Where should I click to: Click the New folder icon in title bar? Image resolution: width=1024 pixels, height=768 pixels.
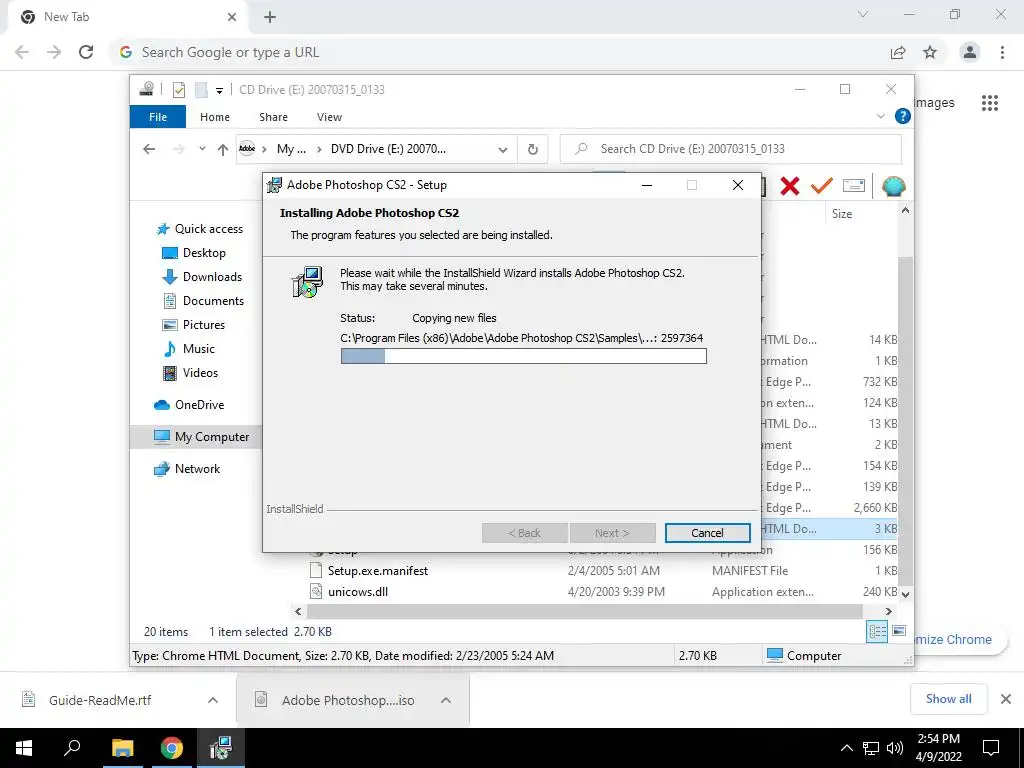tap(201, 89)
